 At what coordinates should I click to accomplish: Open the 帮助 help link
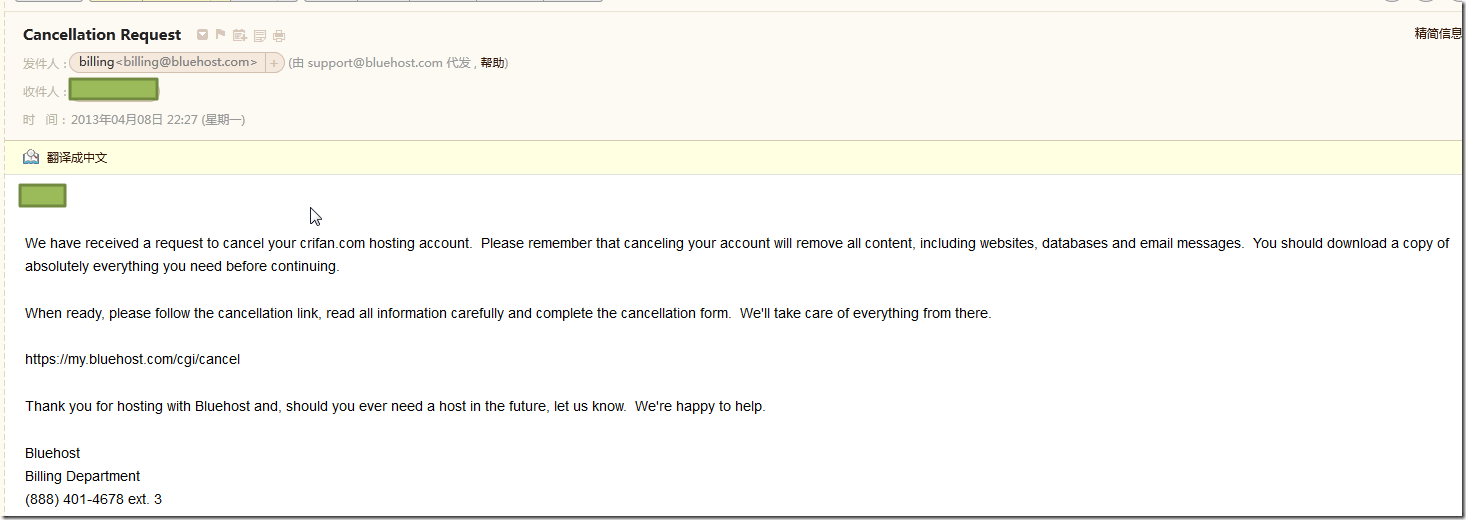pyautogui.click(x=492, y=63)
